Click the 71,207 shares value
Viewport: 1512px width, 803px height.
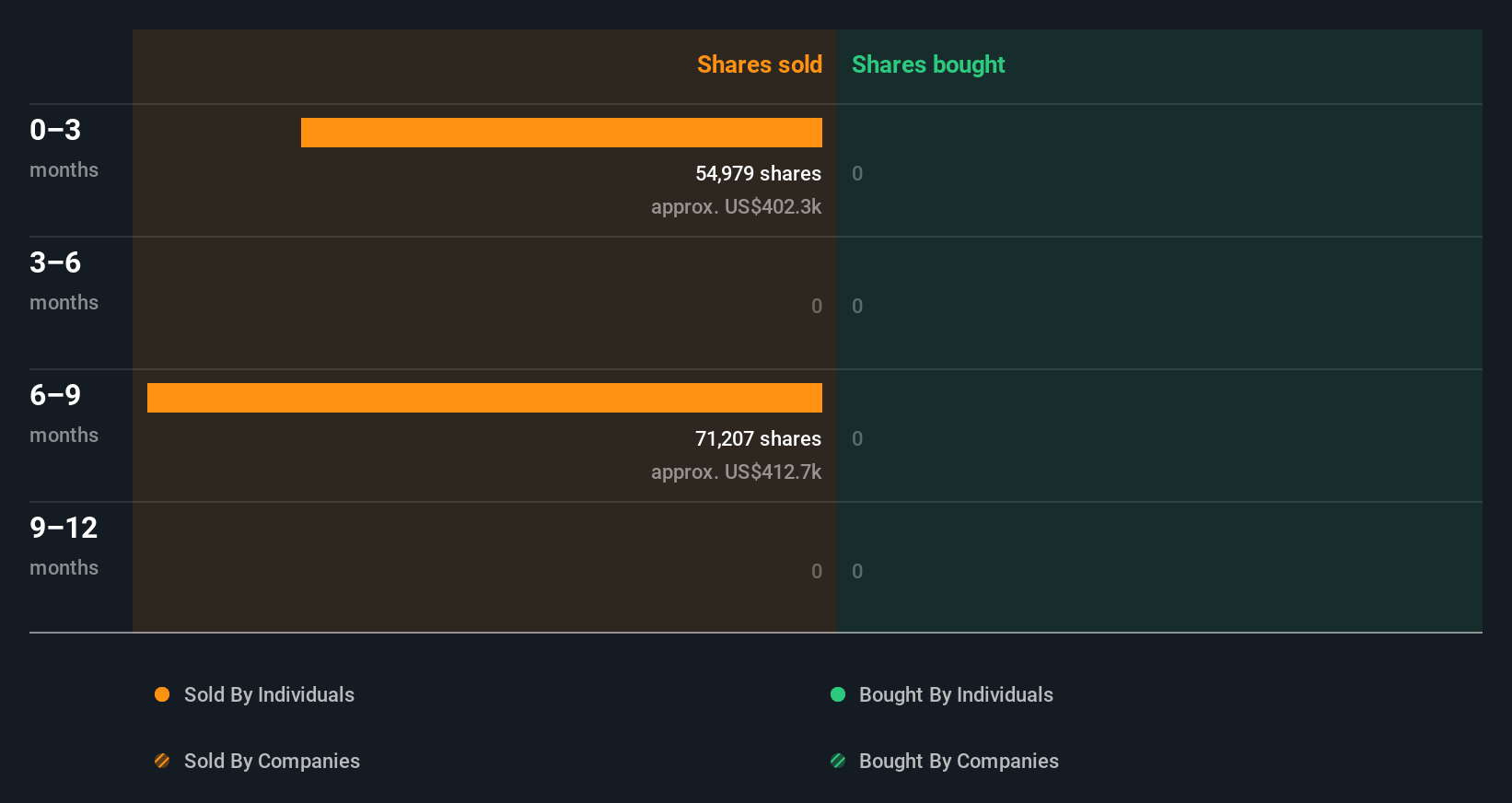pos(758,438)
